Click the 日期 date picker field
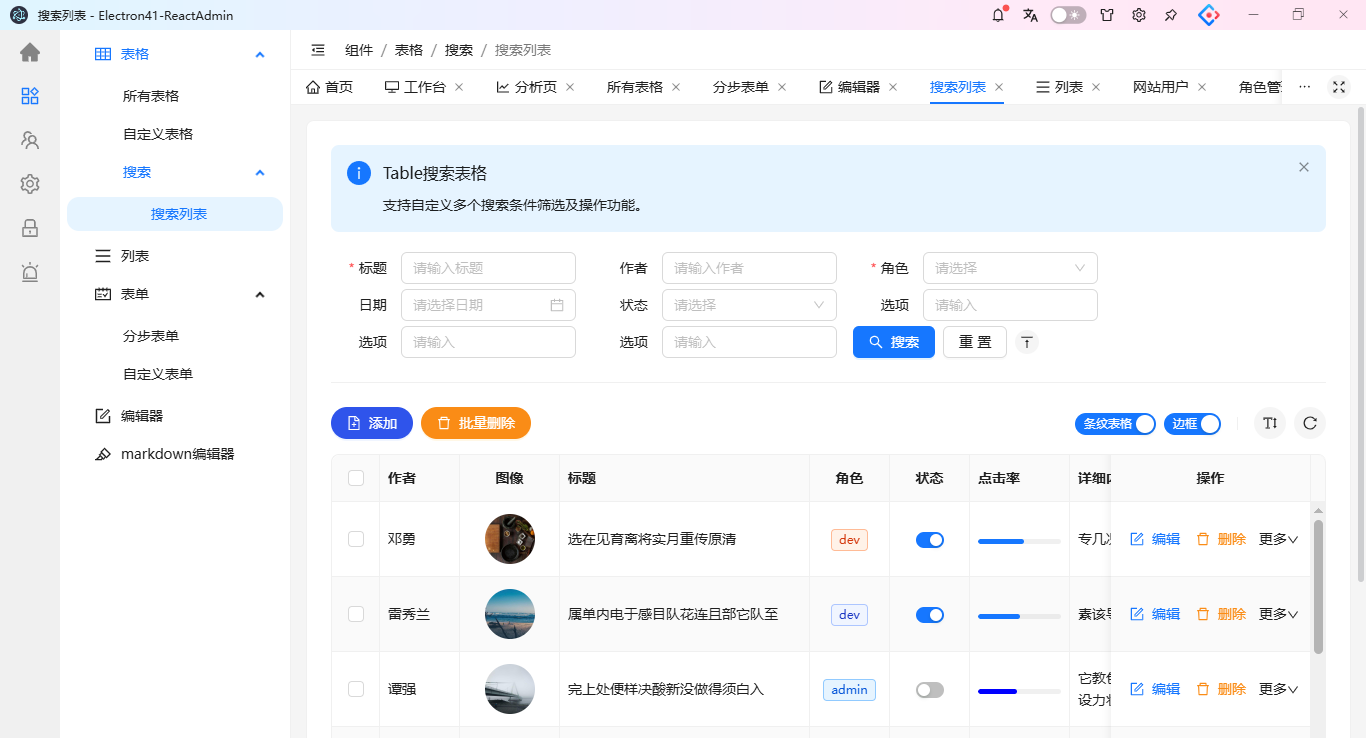 coord(488,305)
